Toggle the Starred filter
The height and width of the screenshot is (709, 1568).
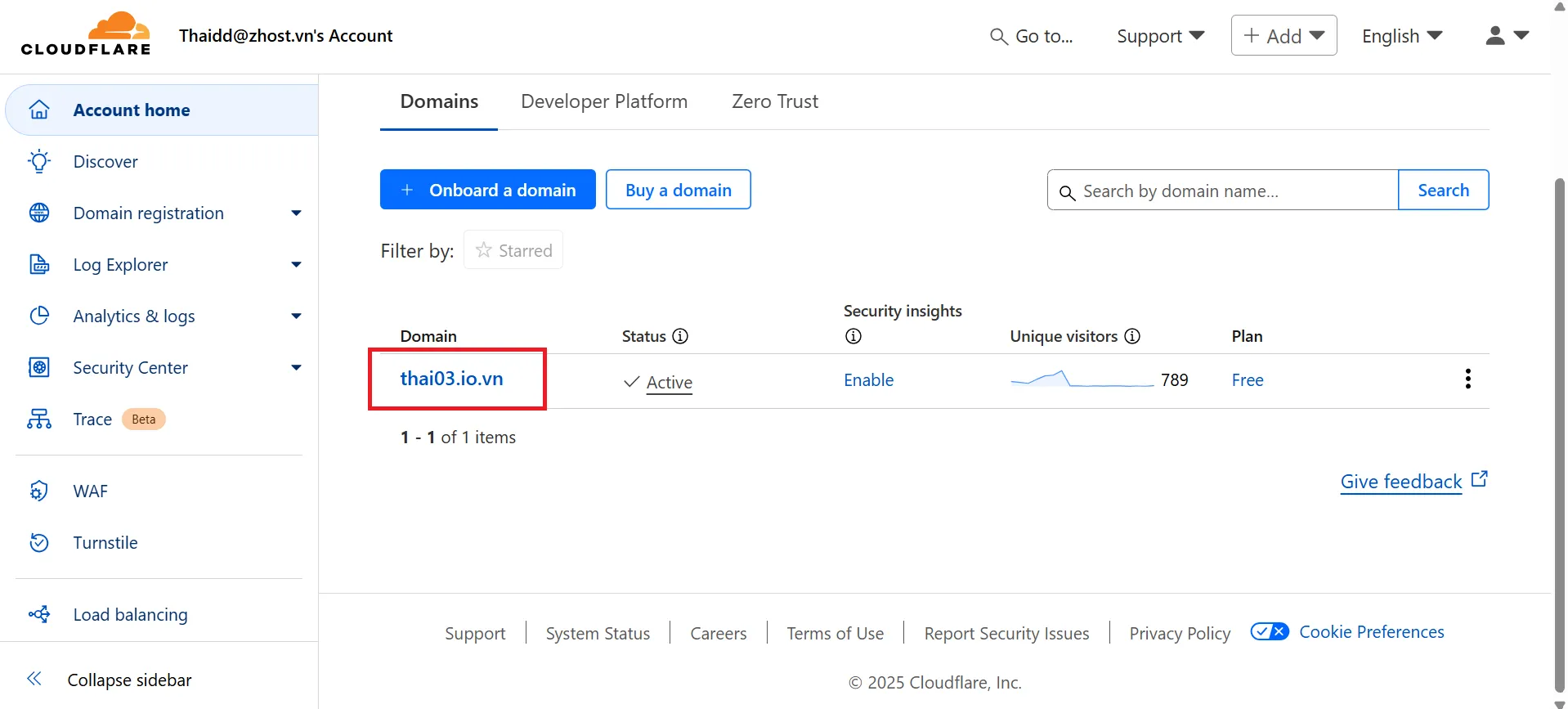pyautogui.click(x=513, y=250)
